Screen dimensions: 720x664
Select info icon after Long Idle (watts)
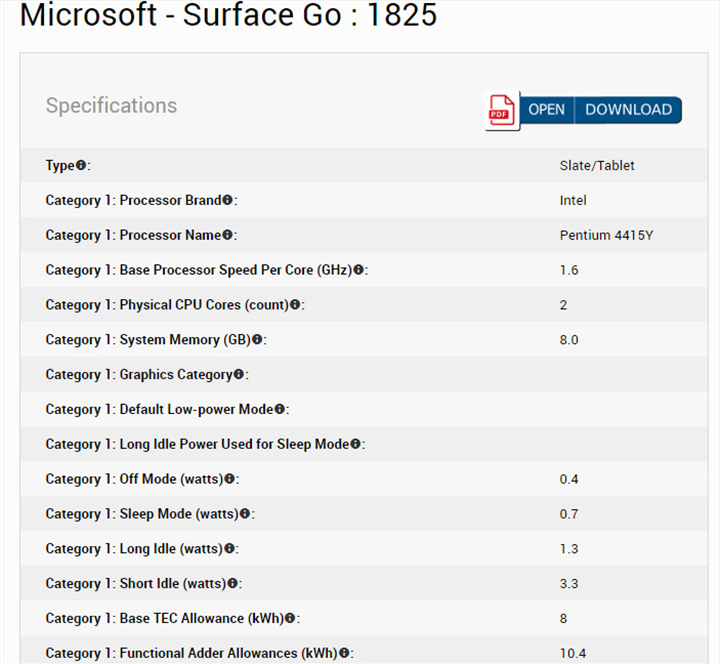click(x=229, y=548)
